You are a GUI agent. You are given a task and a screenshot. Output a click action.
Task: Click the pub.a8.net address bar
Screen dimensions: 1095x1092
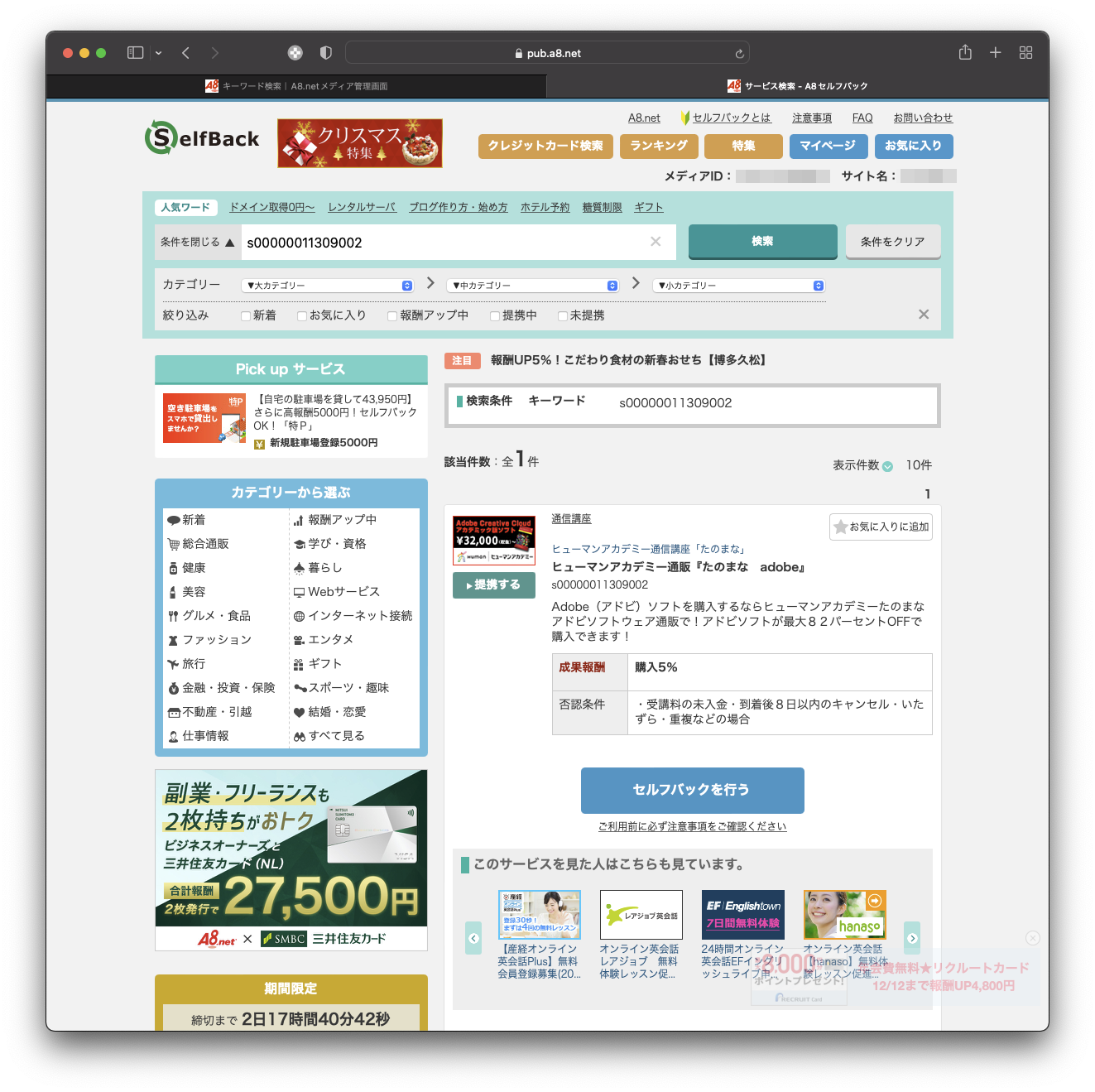tap(547, 53)
